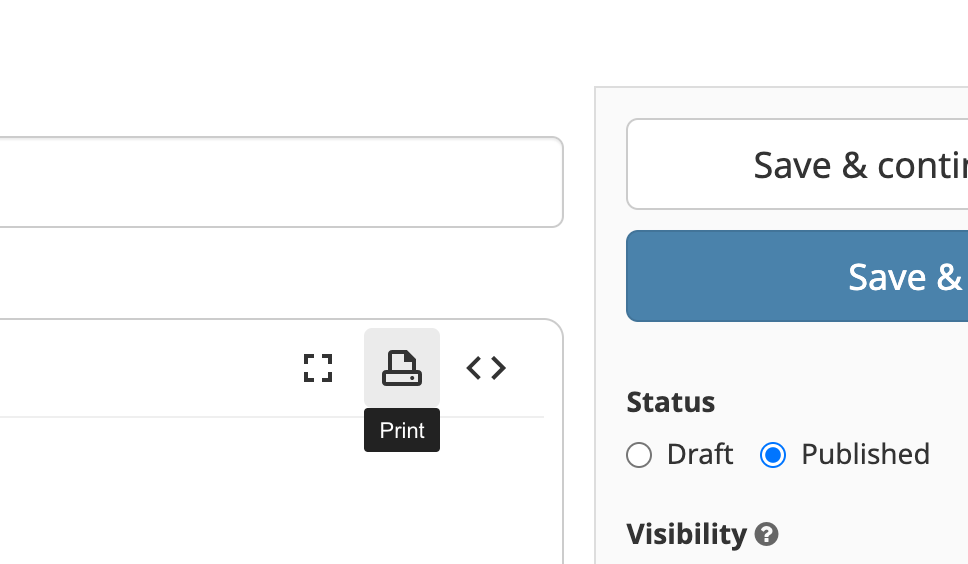
Task: Select the Draft status radio button
Action: 639,455
